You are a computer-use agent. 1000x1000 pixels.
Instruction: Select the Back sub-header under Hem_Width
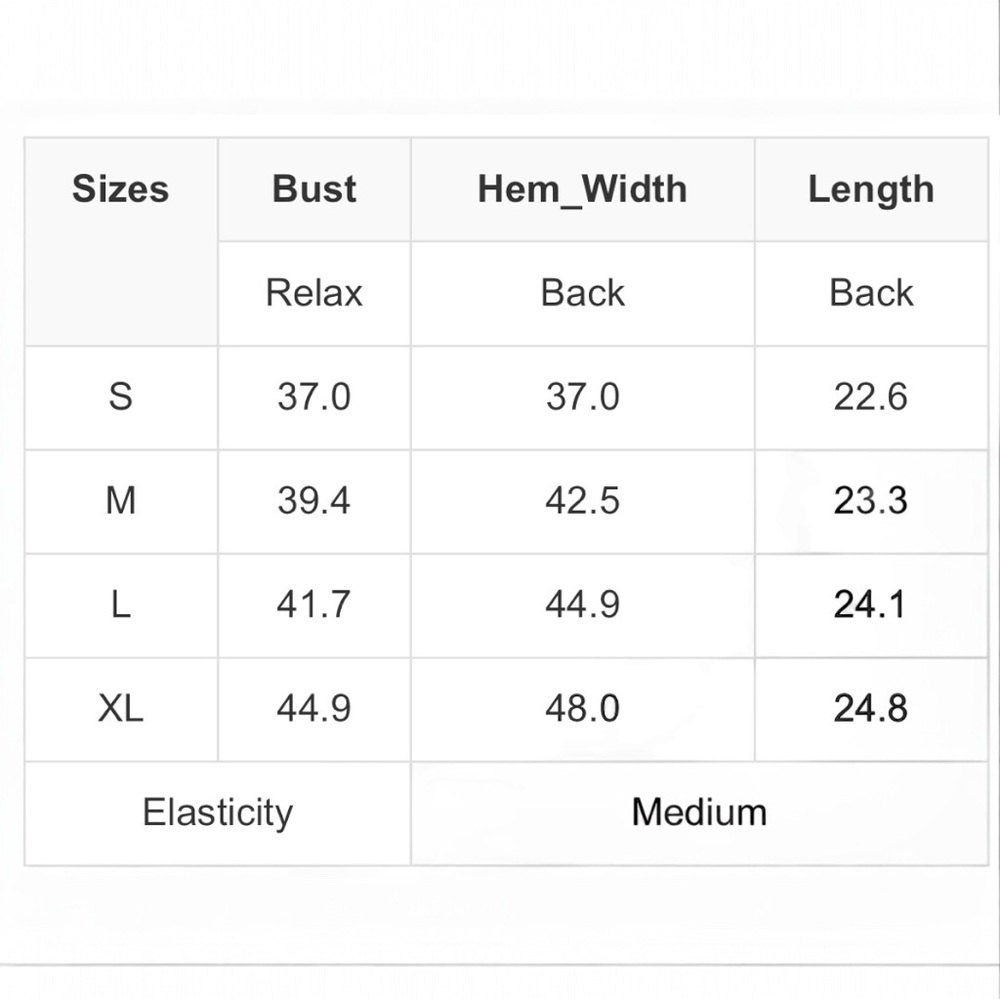click(582, 293)
